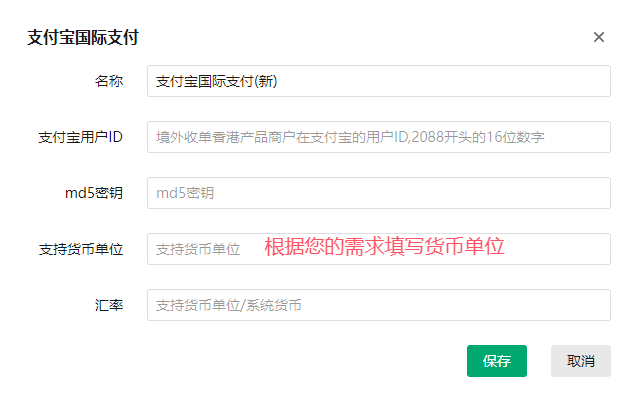Click the placeholder mentioning 2088开头的16位数字
634x402 pixels.
click(x=350, y=137)
